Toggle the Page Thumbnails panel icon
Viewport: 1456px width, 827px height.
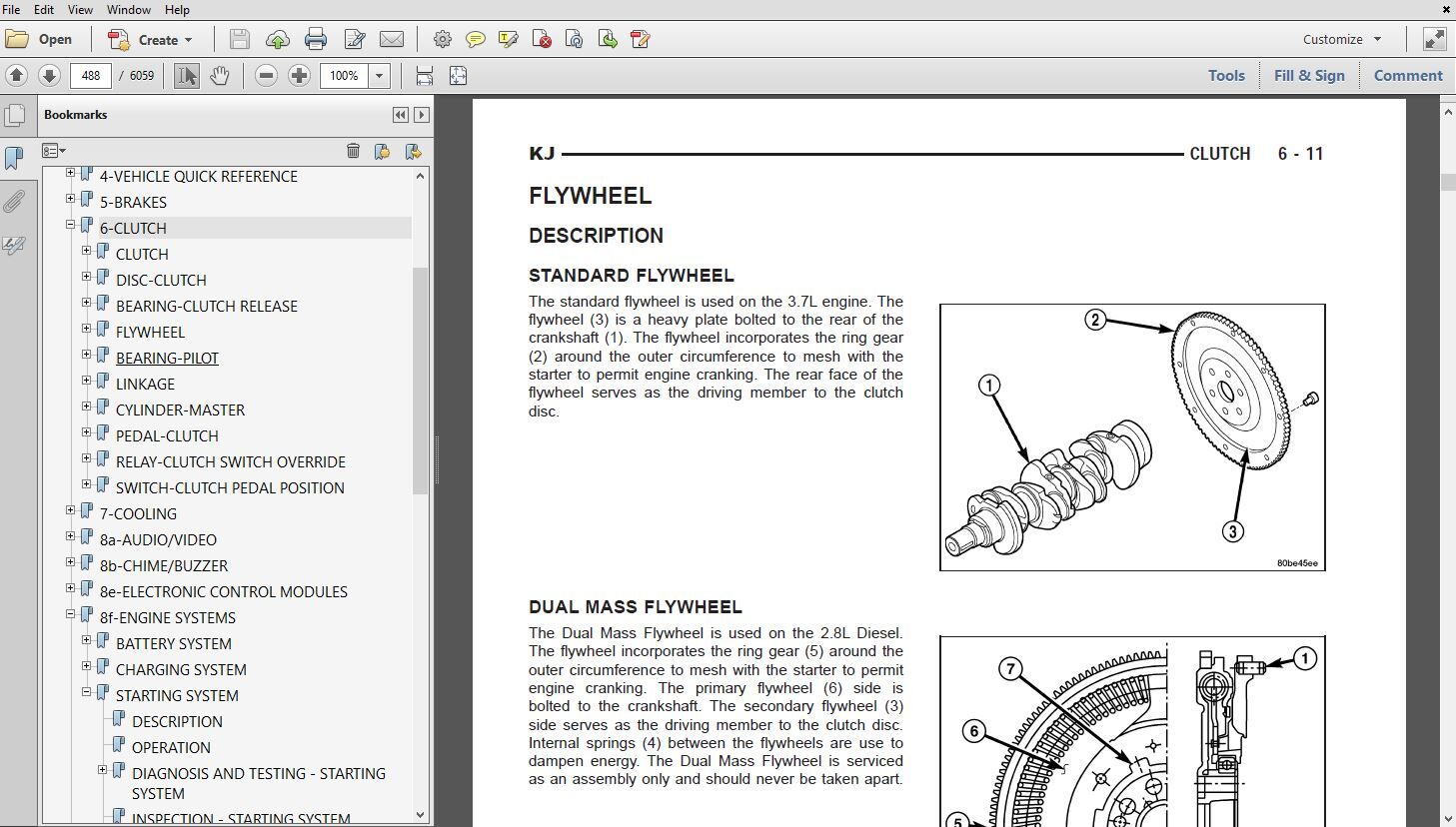[x=14, y=115]
